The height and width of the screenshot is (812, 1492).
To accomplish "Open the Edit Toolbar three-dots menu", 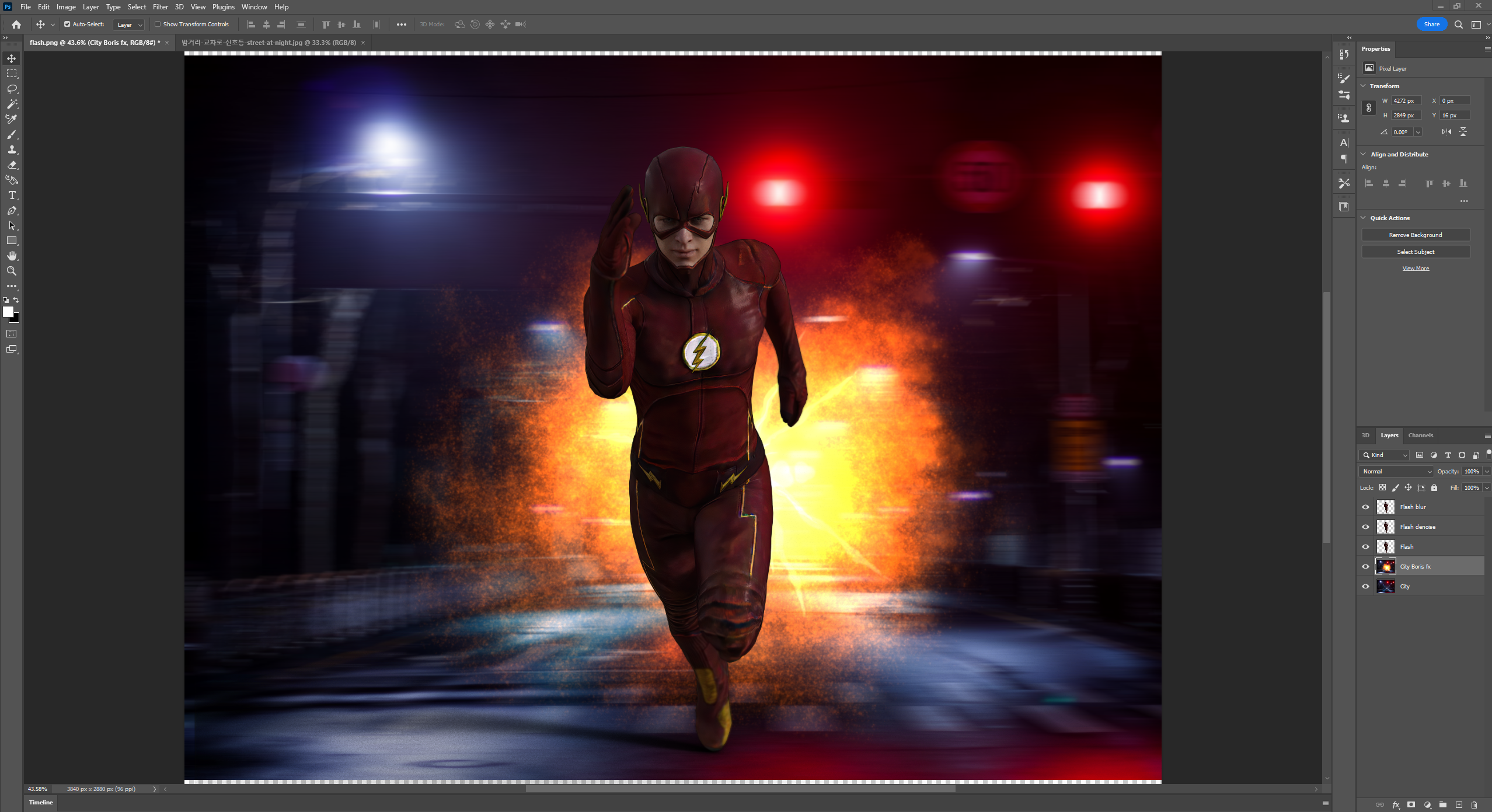I will (x=12, y=286).
